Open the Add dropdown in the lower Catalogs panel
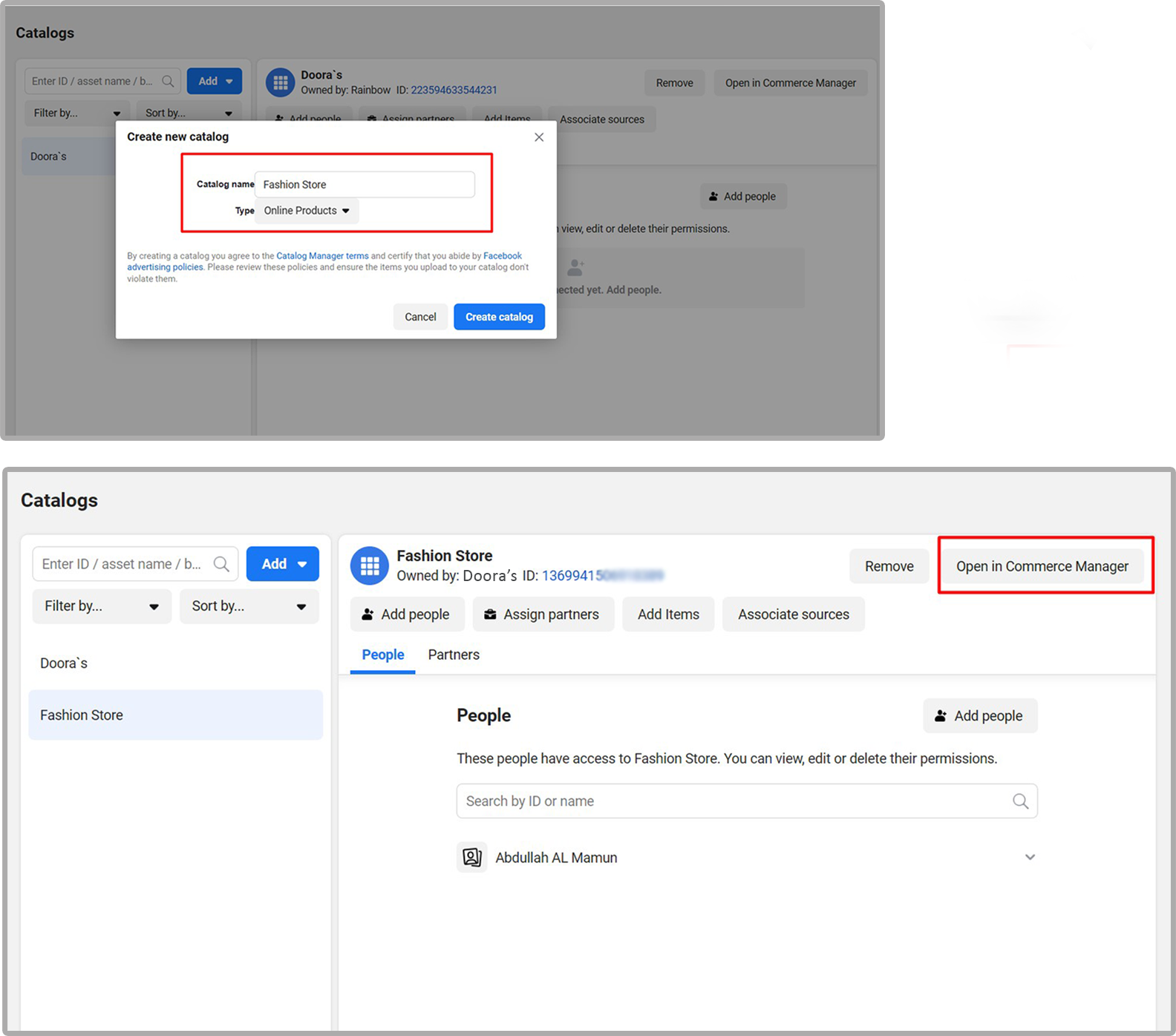Image resolution: width=1176 pixels, height=1036 pixels. click(283, 564)
